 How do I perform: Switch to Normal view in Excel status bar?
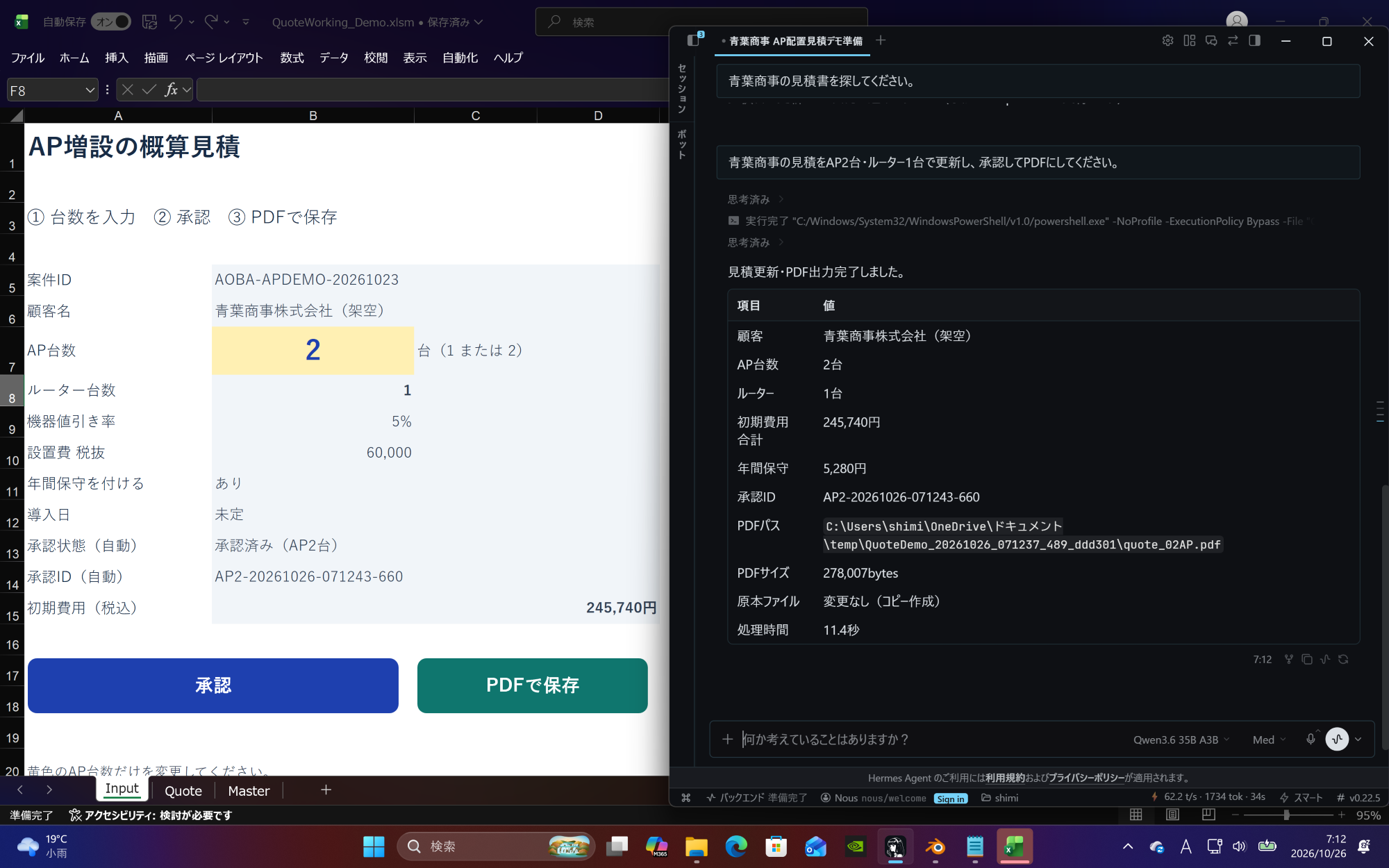[1136, 815]
